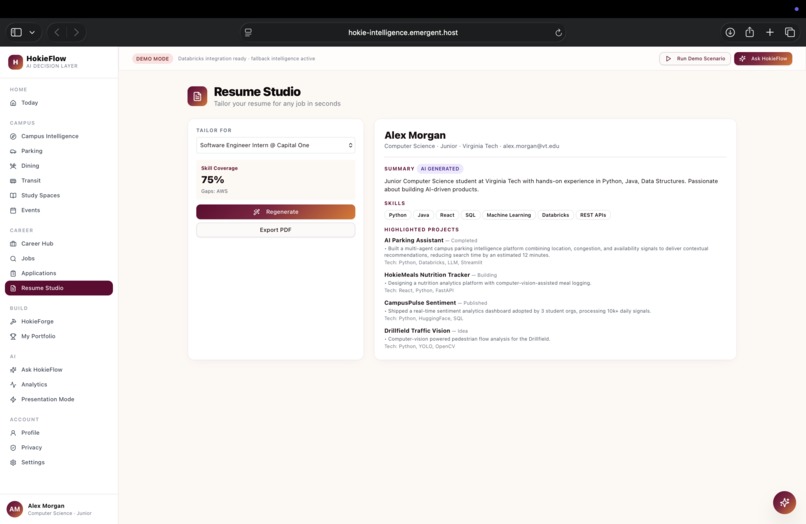Click the Events calendar icon

13,210
